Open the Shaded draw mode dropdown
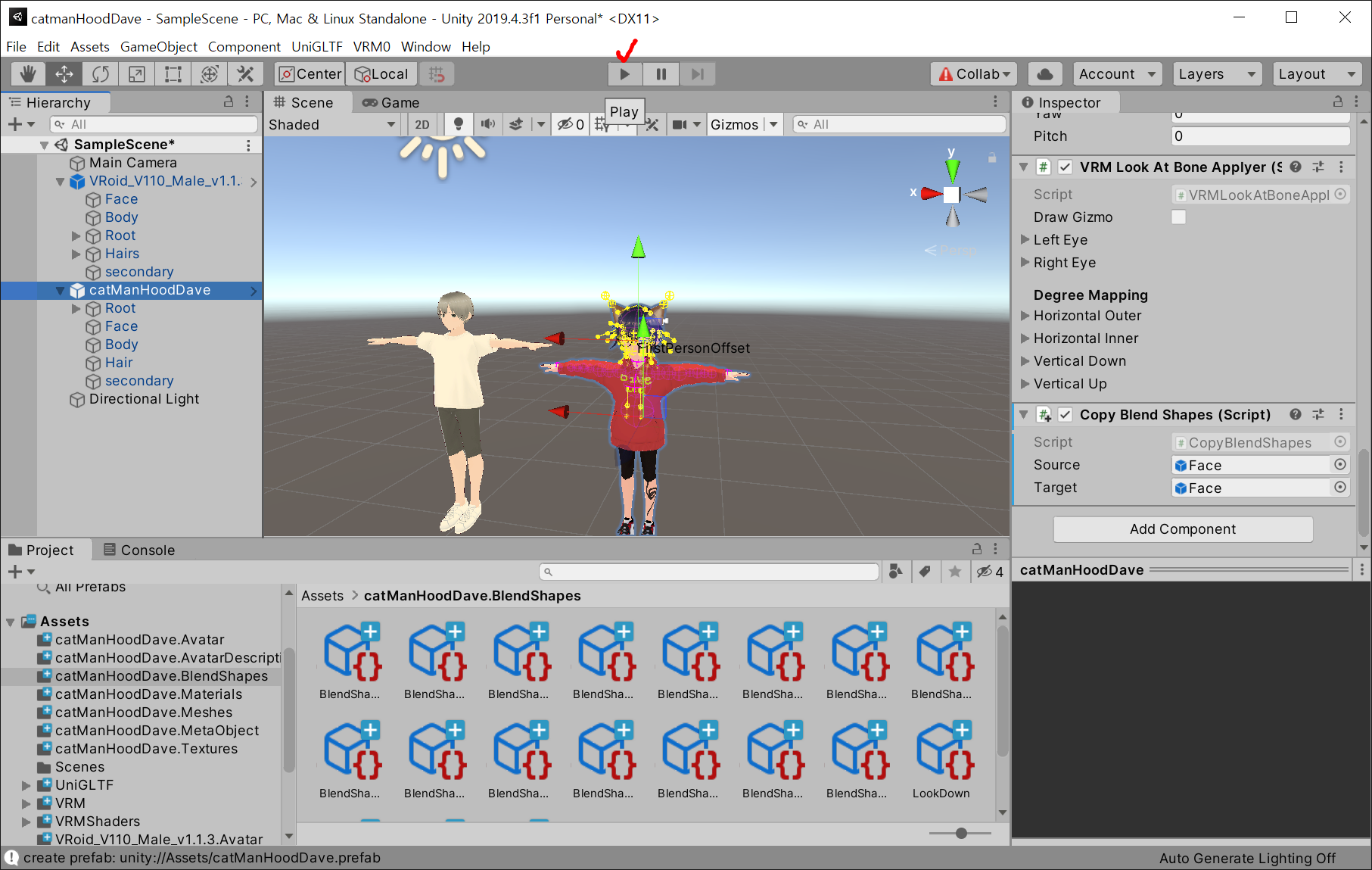This screenshot has height=870, width=1372. click(x=332, y=124)
